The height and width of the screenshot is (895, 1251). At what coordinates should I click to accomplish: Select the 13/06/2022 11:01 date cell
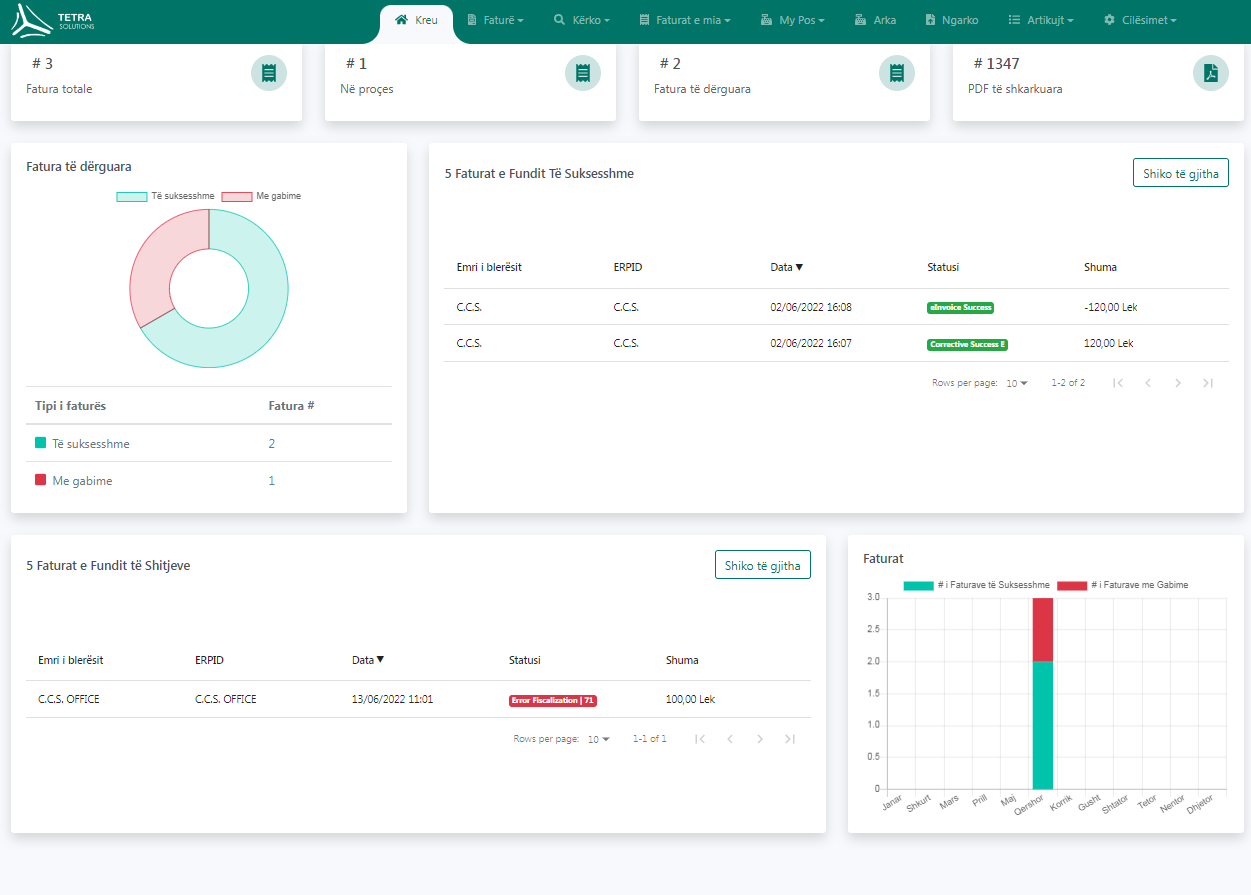(x=393, y=699)
